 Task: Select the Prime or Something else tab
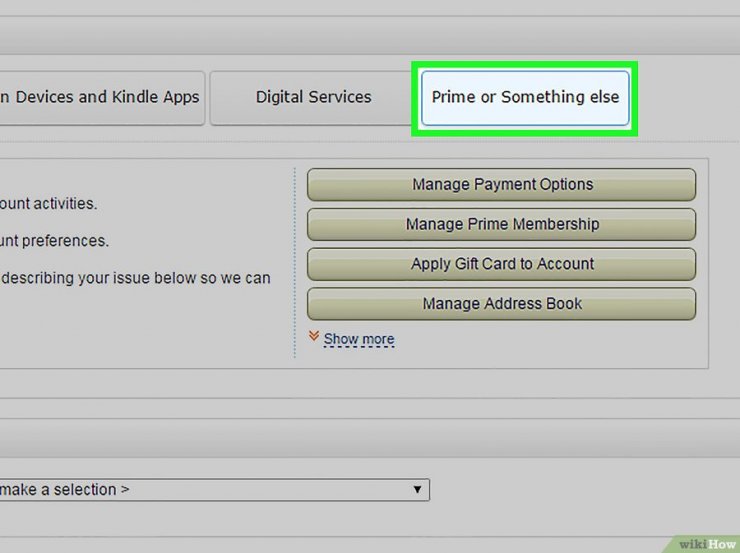point(525,98)
